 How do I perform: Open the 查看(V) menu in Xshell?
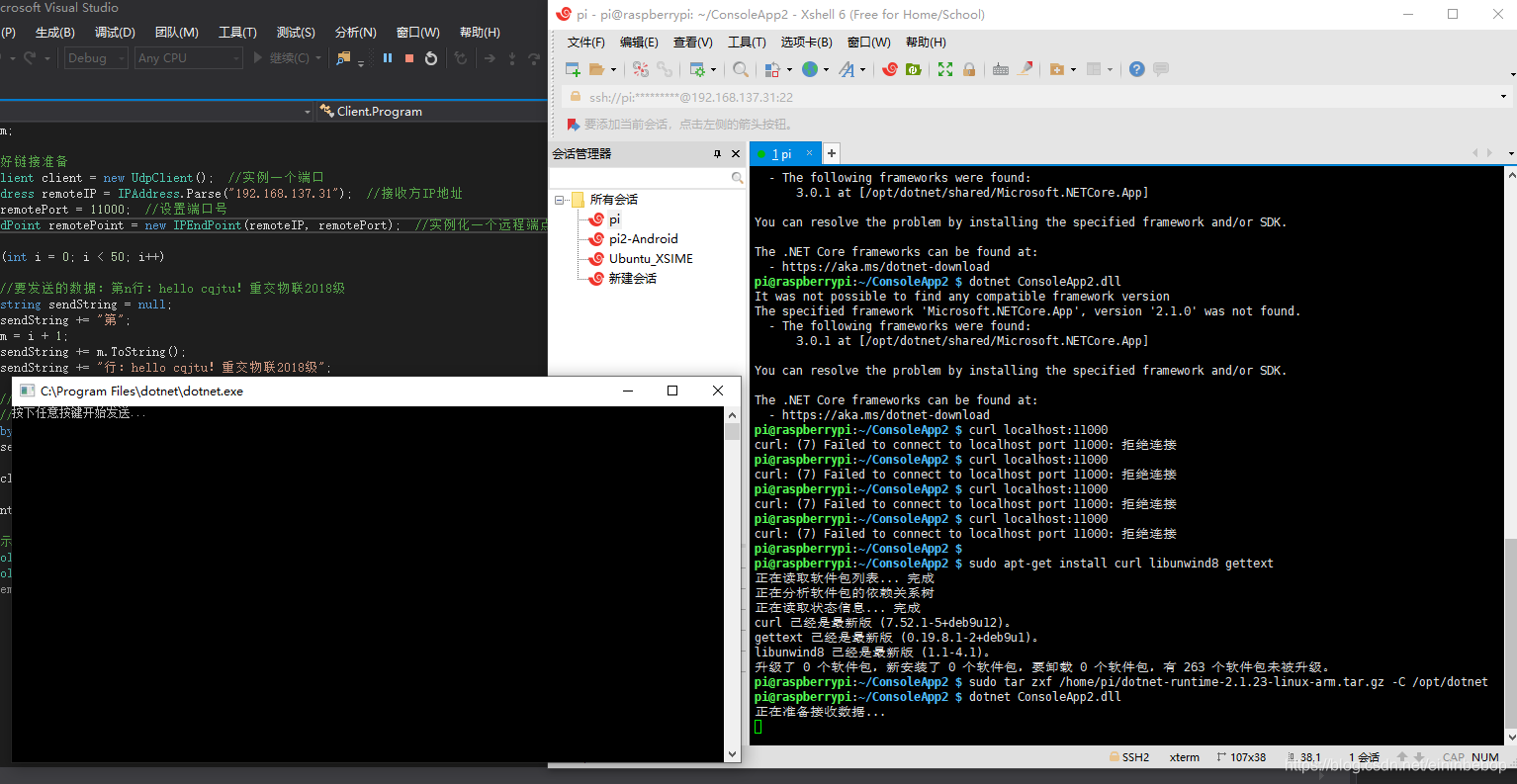[x=692, y=42]
